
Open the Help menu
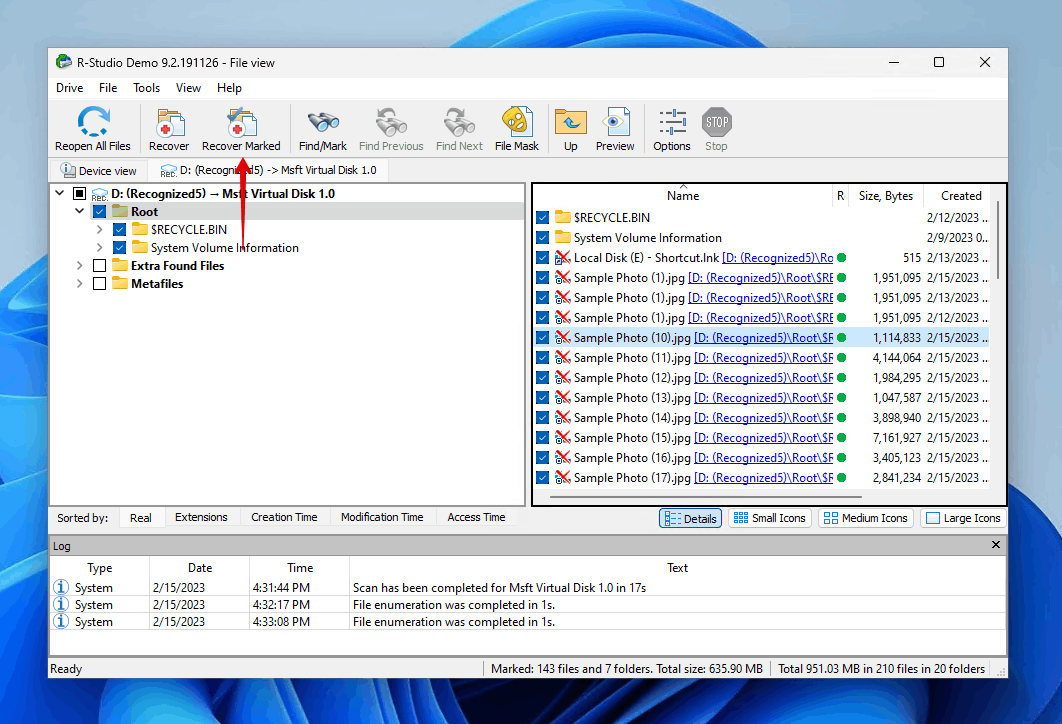coord(229,87)
